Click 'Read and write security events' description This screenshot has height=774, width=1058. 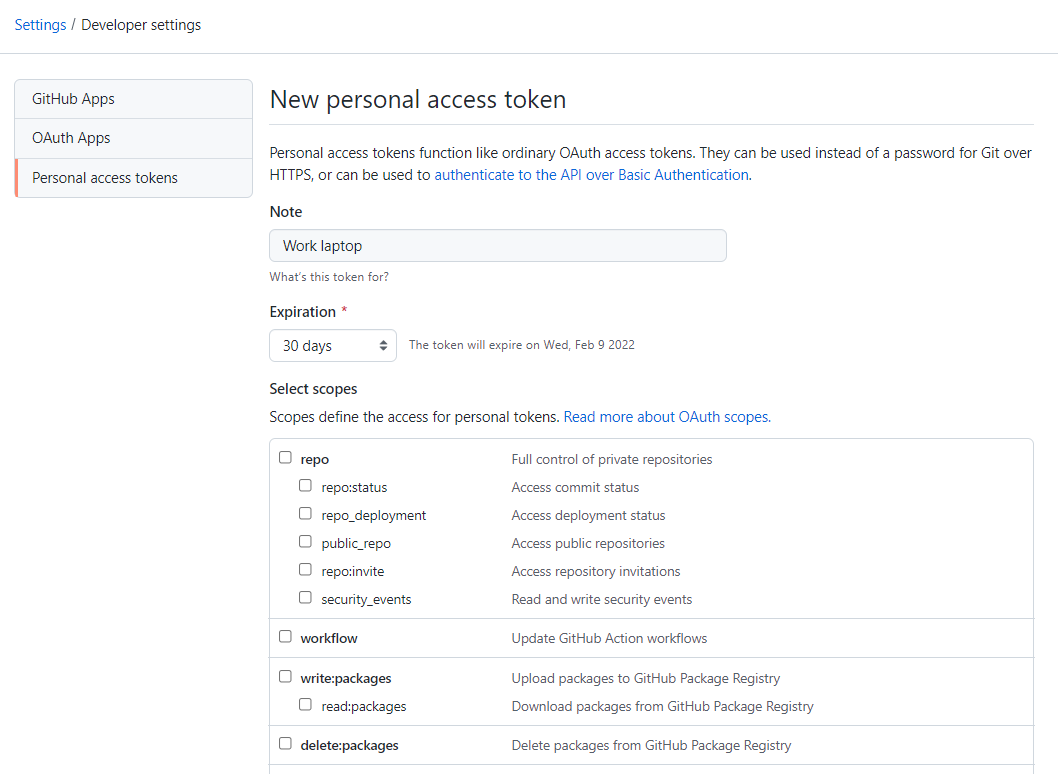(601, 599)
